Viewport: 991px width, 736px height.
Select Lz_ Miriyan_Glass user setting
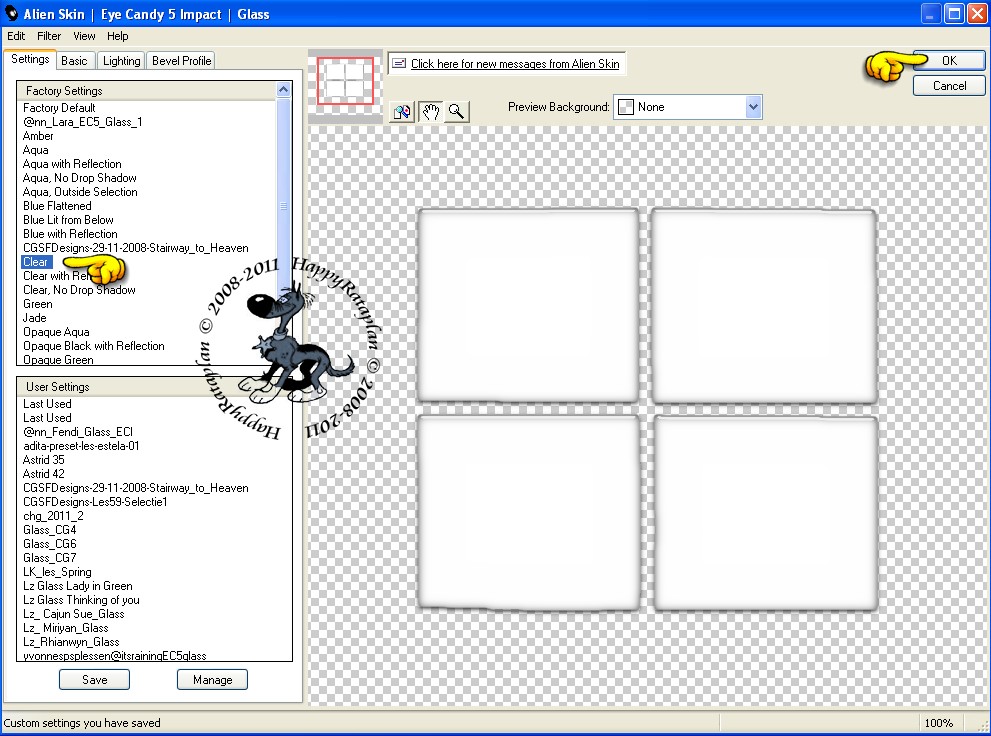pyautogui.click(x=66, y=627)
